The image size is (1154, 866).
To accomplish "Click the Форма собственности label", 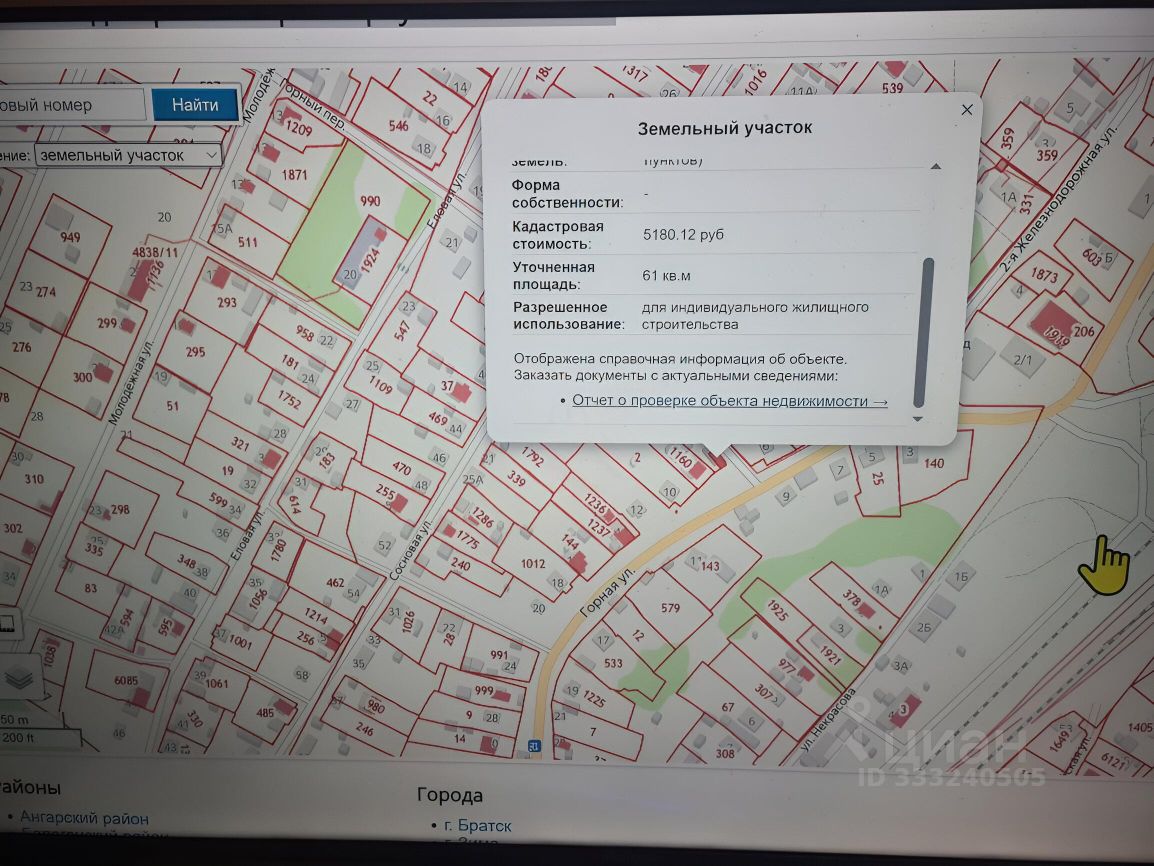I will pyautogui.click(x=567, y=194).
